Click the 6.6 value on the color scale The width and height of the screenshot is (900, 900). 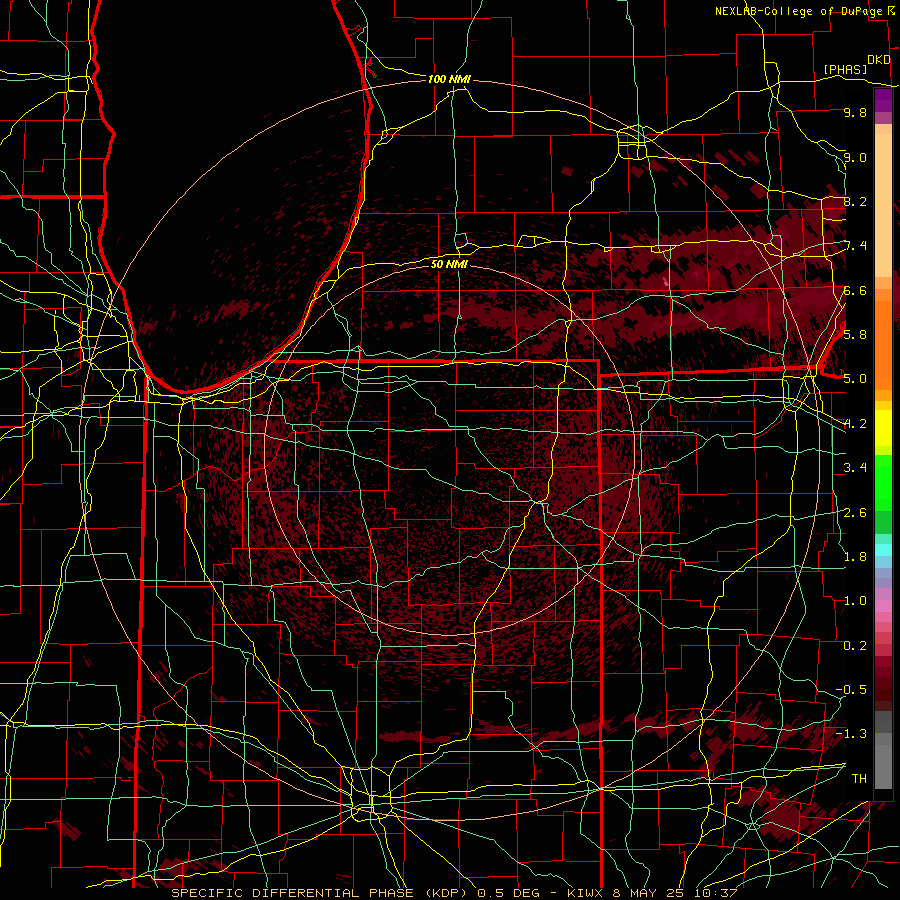pos(855,290)
